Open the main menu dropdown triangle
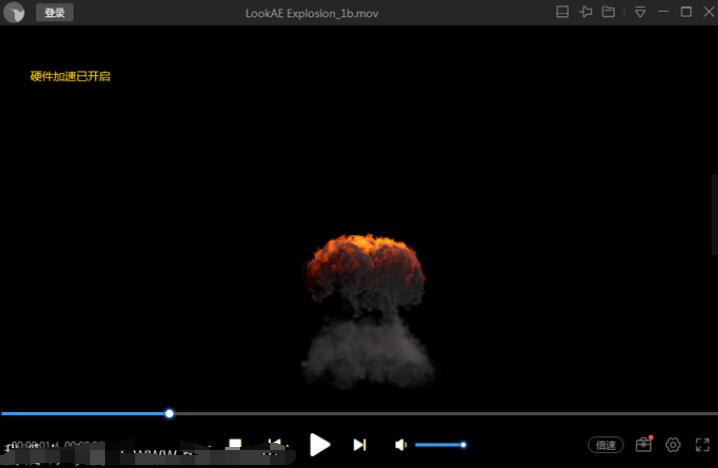 pyautogui.click(x=640, y=12)
